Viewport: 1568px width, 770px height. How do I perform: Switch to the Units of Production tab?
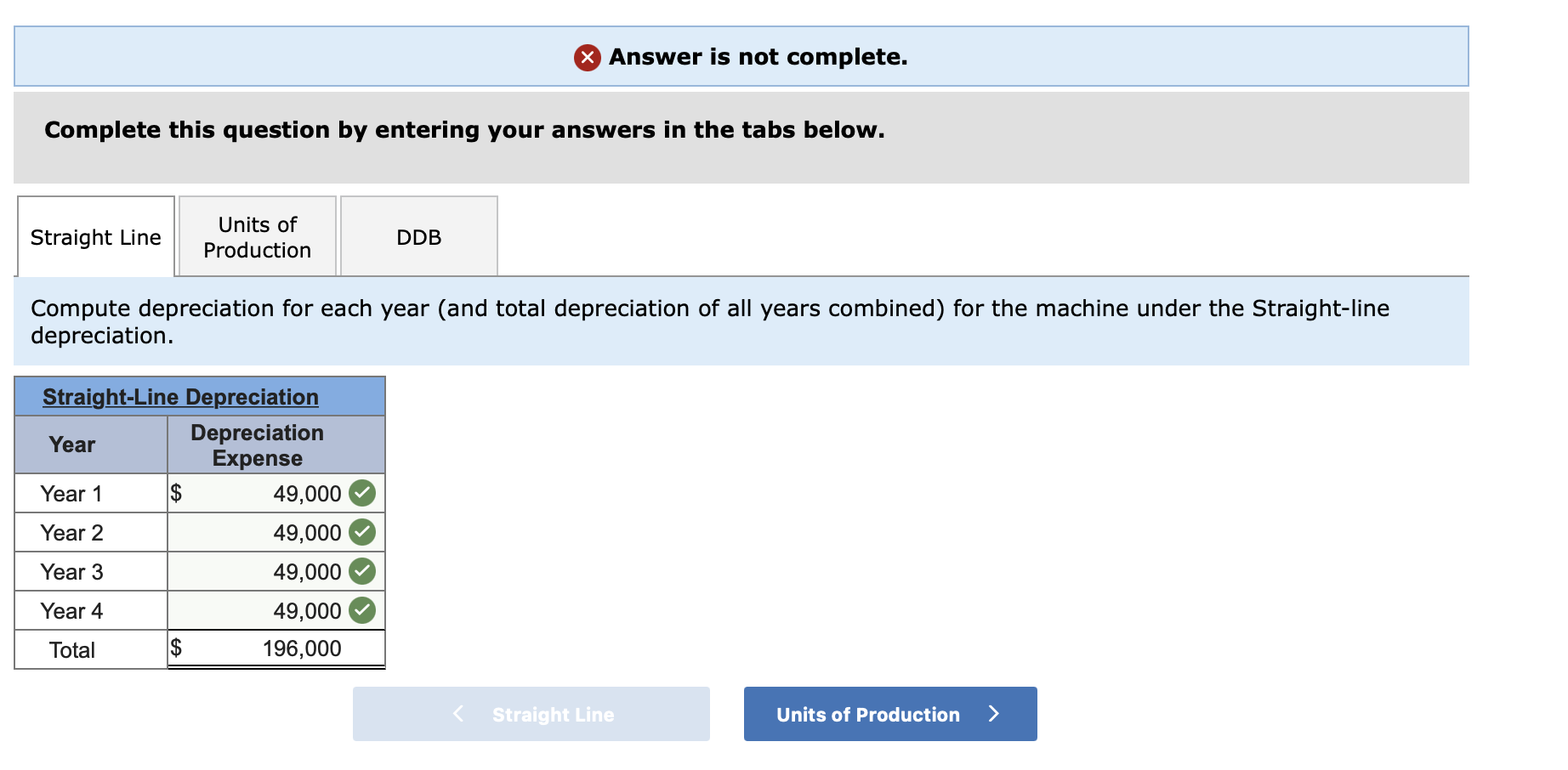pyautogui.click(x=257, y=236)
